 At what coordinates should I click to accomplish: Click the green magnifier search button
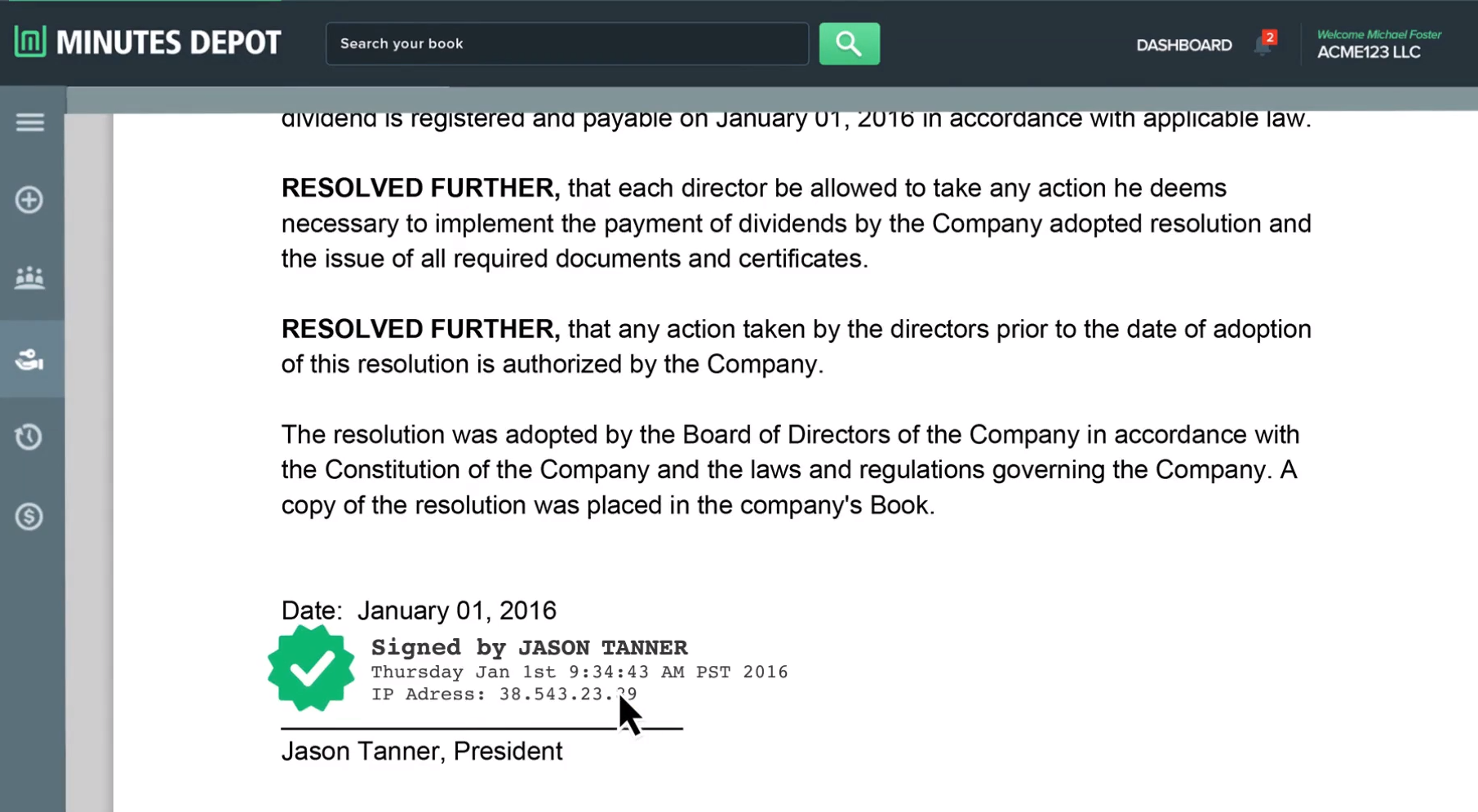[x=849, y=44]
